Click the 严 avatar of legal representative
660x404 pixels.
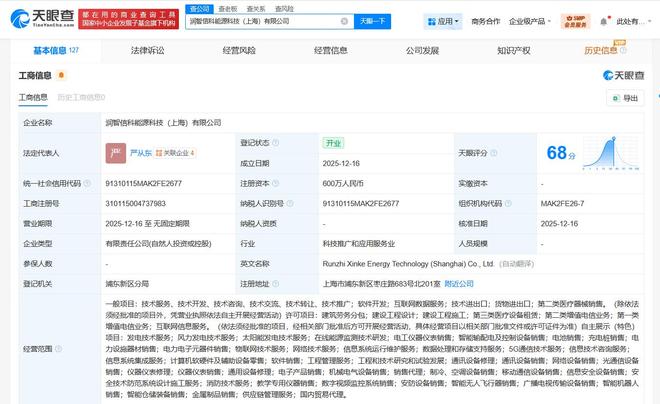[116, 153]
